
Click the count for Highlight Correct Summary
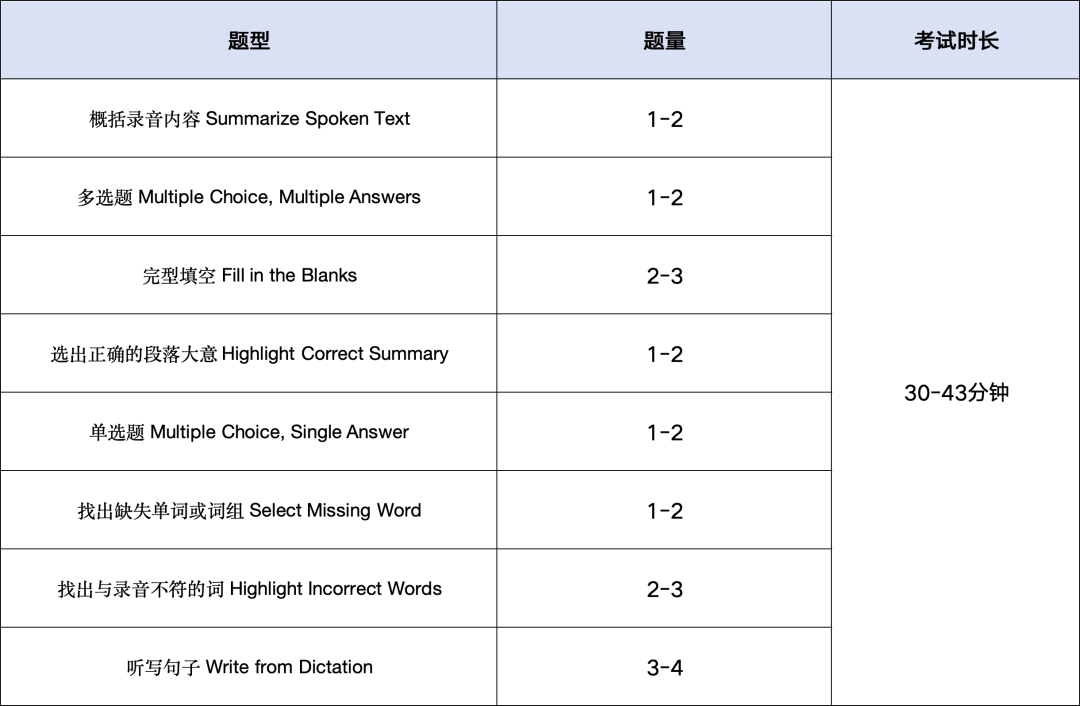point(664,353)
